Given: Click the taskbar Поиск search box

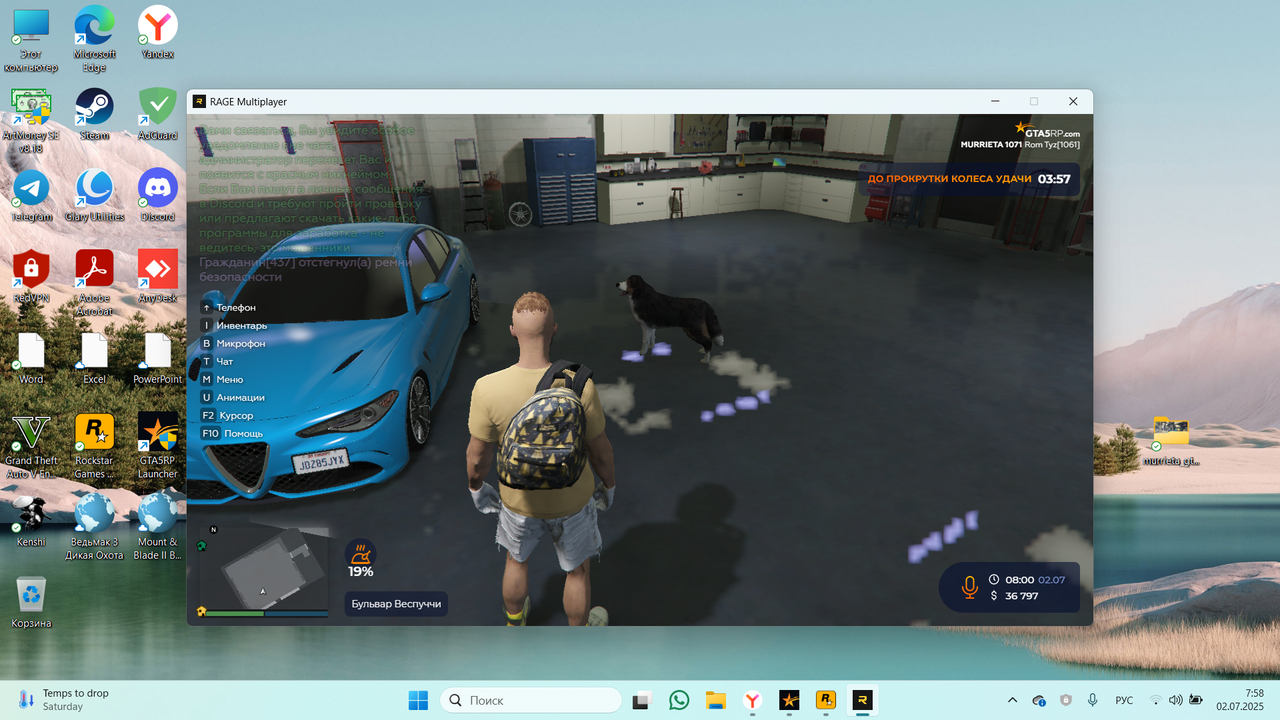Looking at the screenshot, I should (x=531, y=700).
